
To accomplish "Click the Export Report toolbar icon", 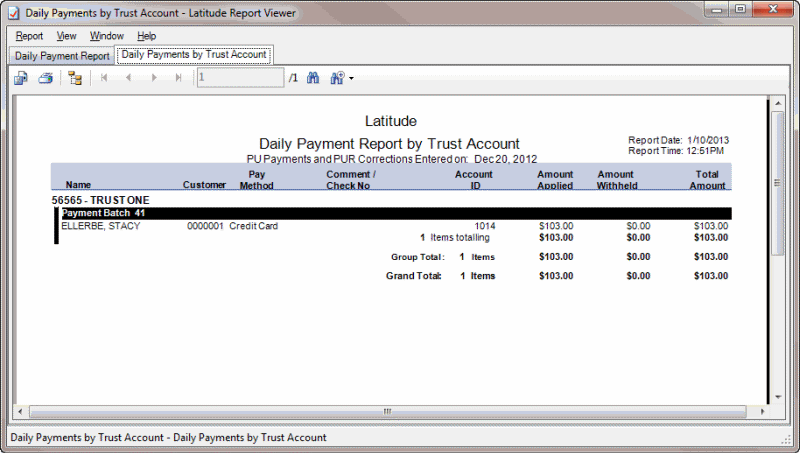I will click(21, 78).
